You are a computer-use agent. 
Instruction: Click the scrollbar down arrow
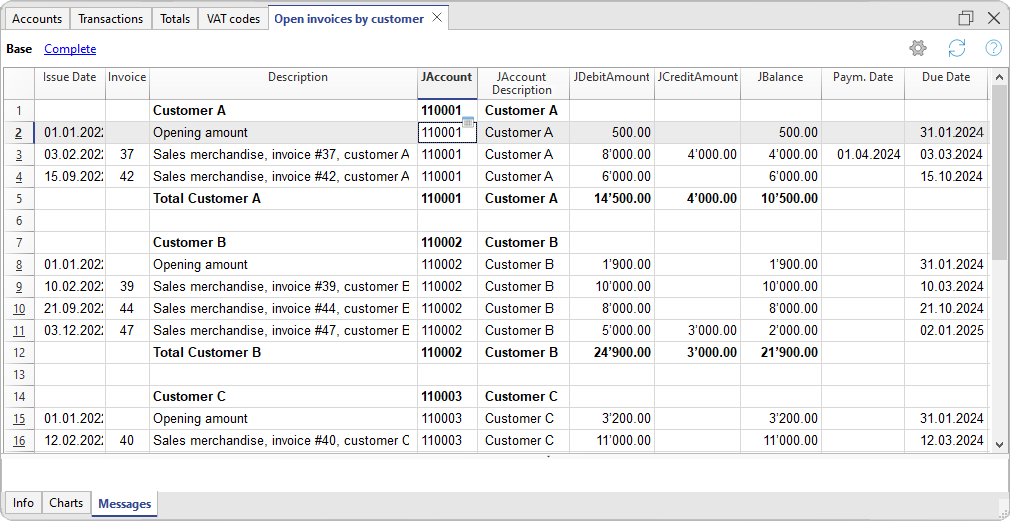click(x=999, y=442)
